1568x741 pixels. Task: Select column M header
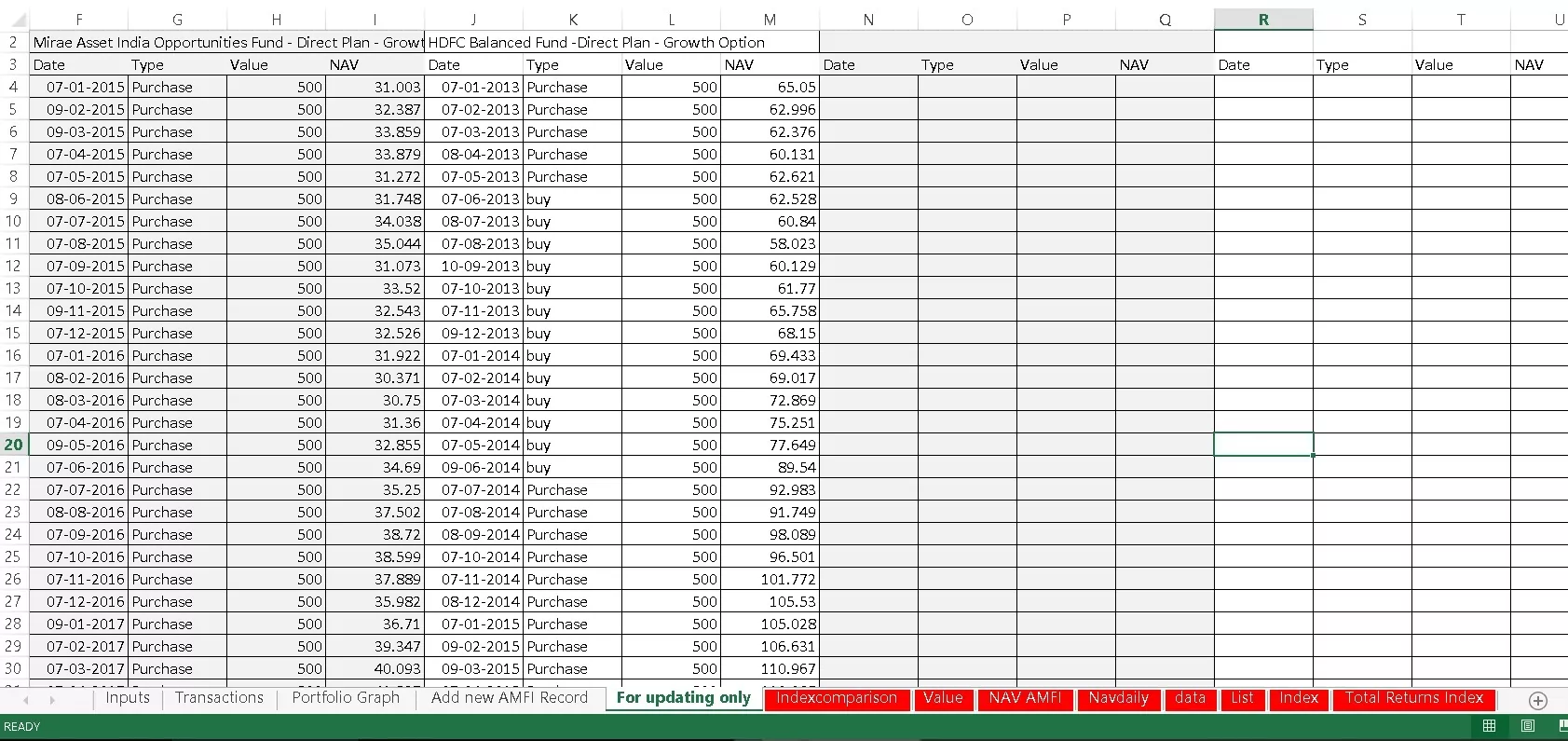[x=770, y=20]
